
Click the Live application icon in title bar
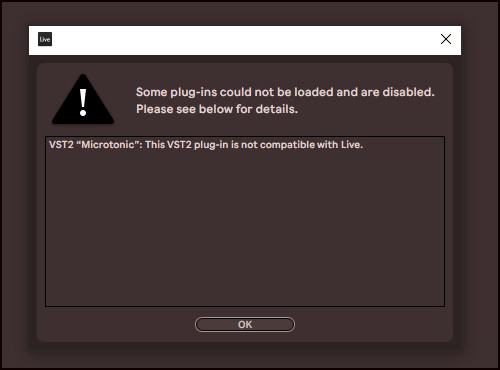(x=45, y=39)
